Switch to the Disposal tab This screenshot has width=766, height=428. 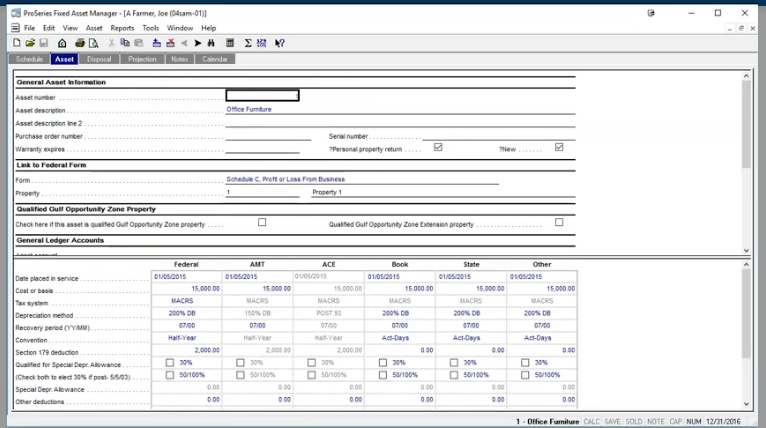tap(99, 59)
